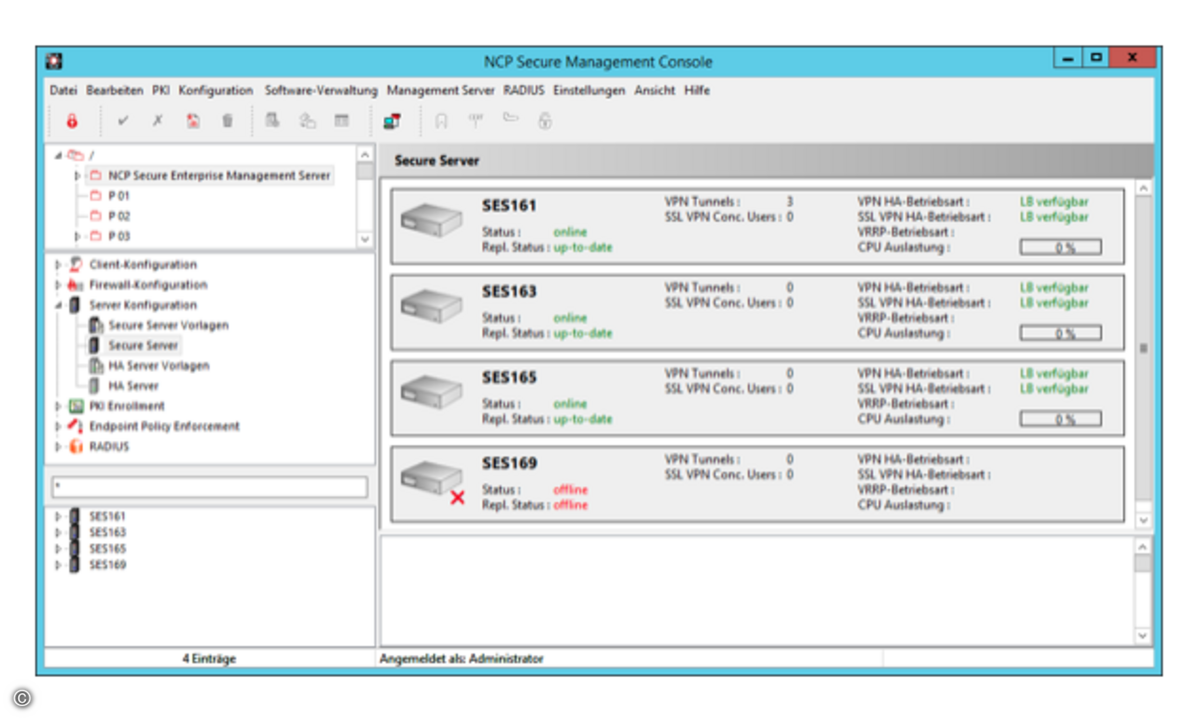Open the PKI menu
Viewport: 1200px width, 720px height.
161,90
